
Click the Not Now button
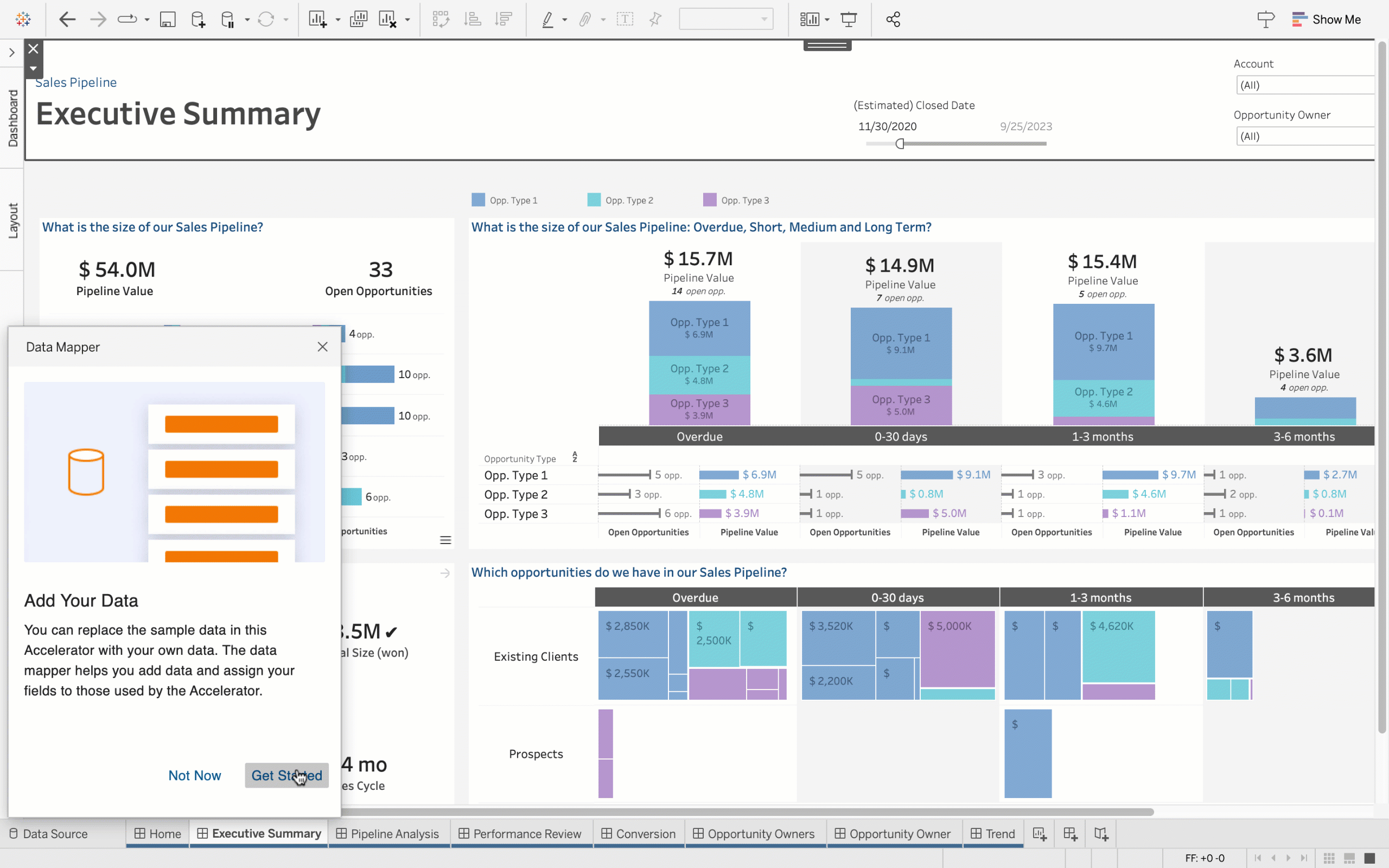(x=194, y=775)
